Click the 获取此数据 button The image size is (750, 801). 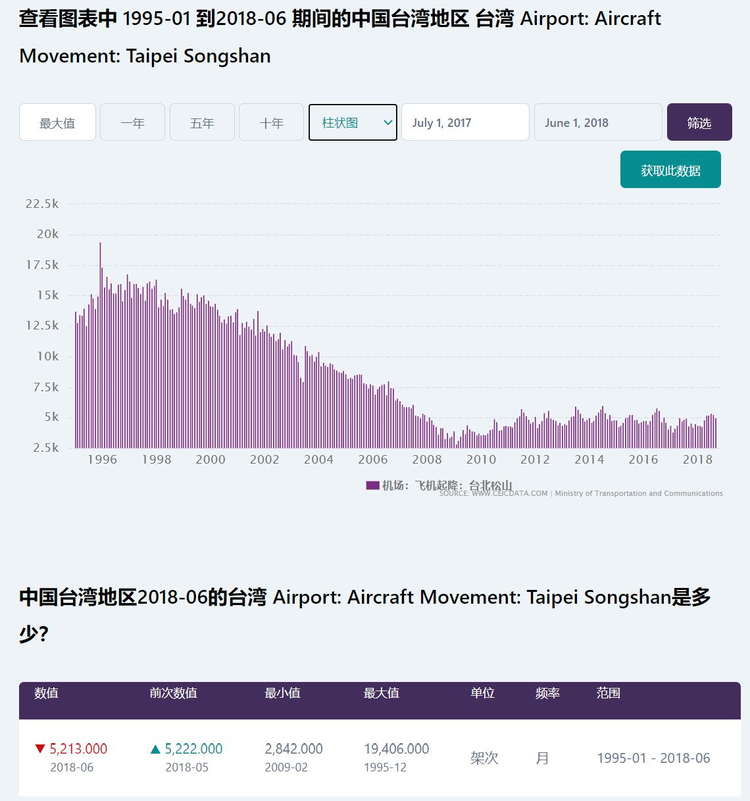[670, 171]
